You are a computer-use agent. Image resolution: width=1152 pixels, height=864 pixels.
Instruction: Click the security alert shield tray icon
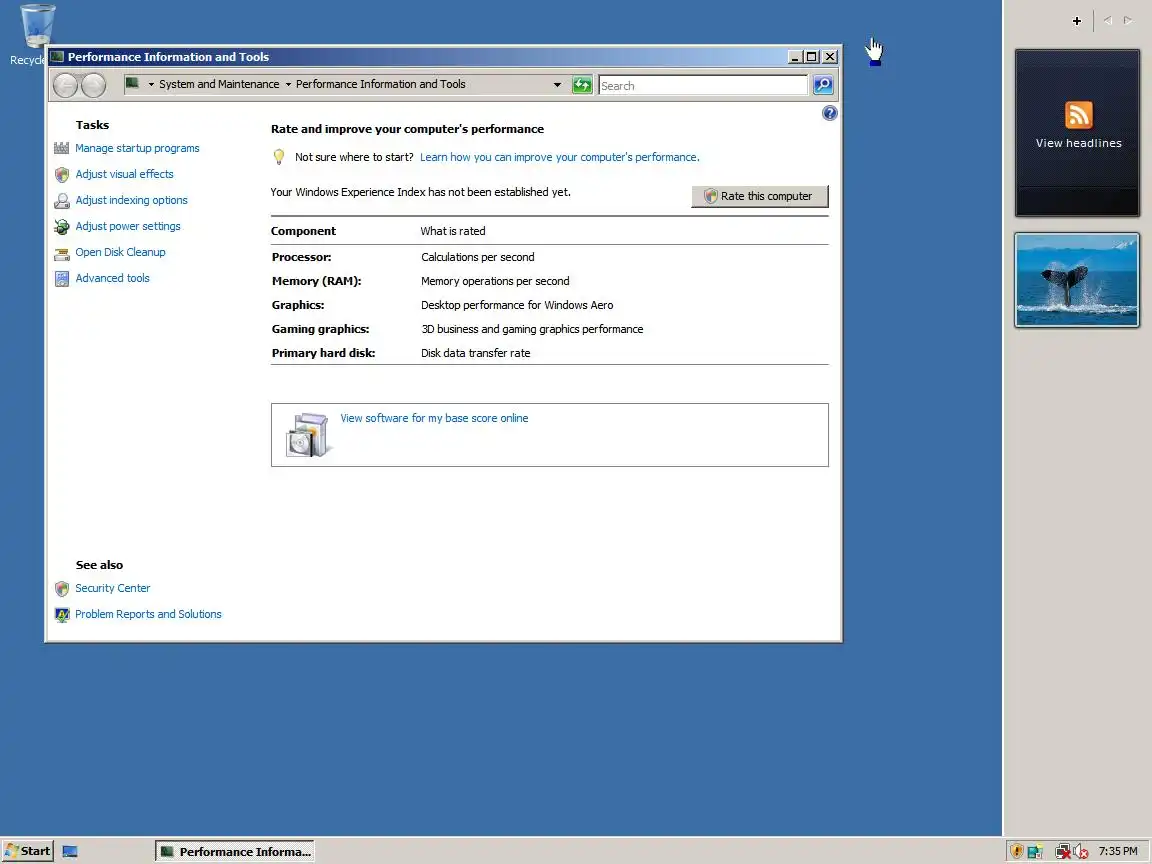click(x=1017, y=852)
